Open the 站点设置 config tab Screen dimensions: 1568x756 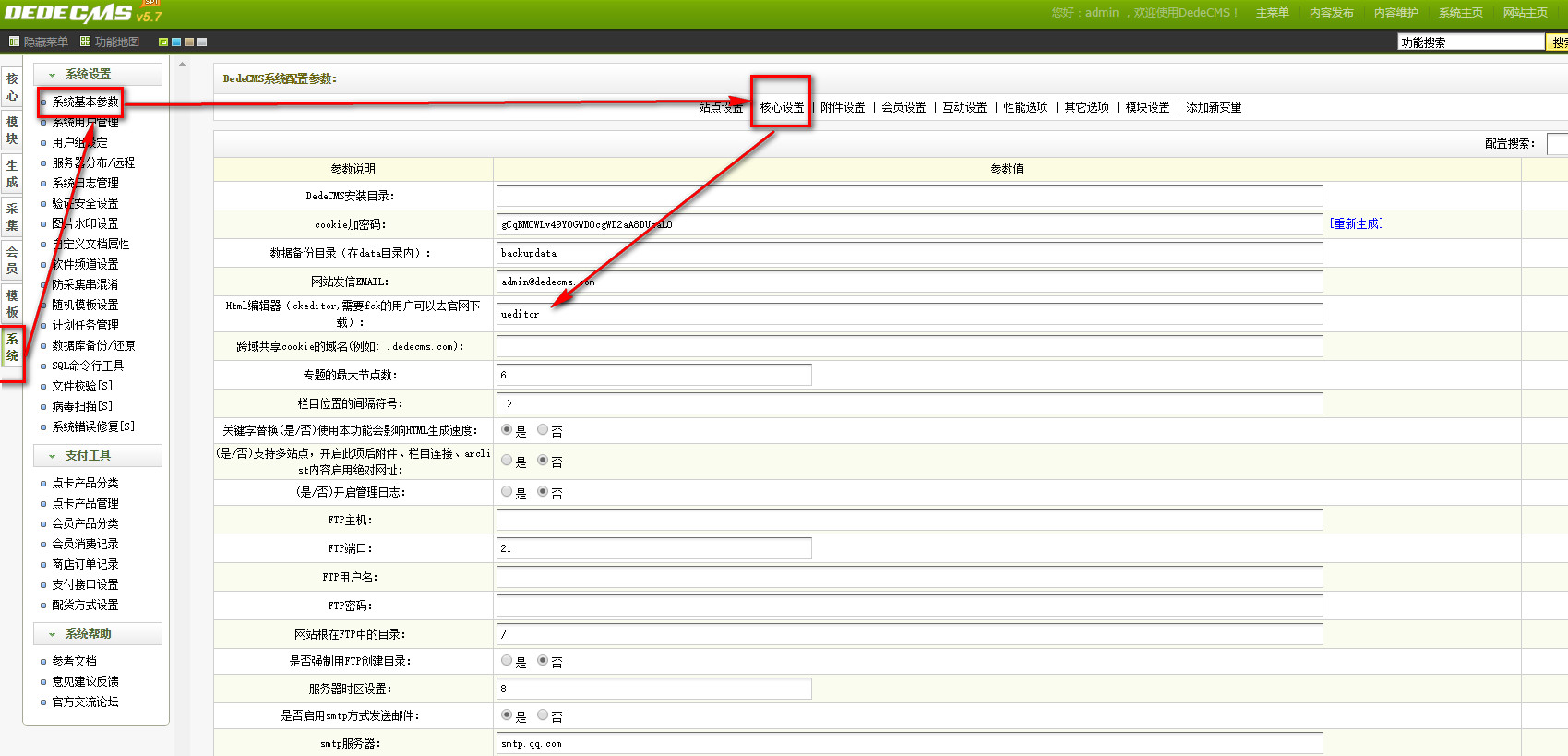pyautogui.click(x=721, y=108)
